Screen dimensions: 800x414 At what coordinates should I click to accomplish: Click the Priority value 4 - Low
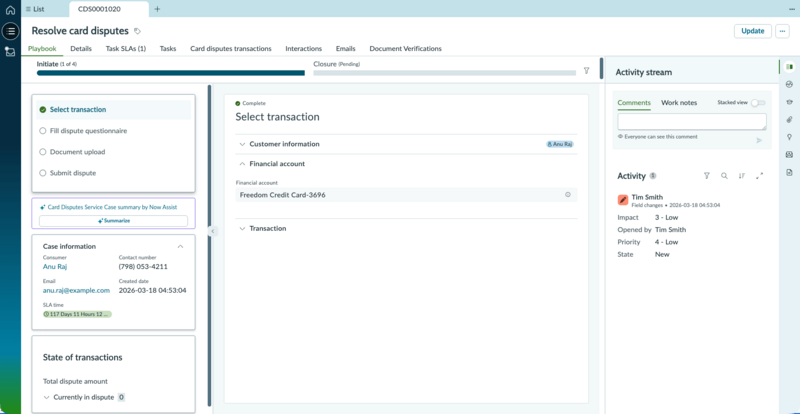point(666,242)
